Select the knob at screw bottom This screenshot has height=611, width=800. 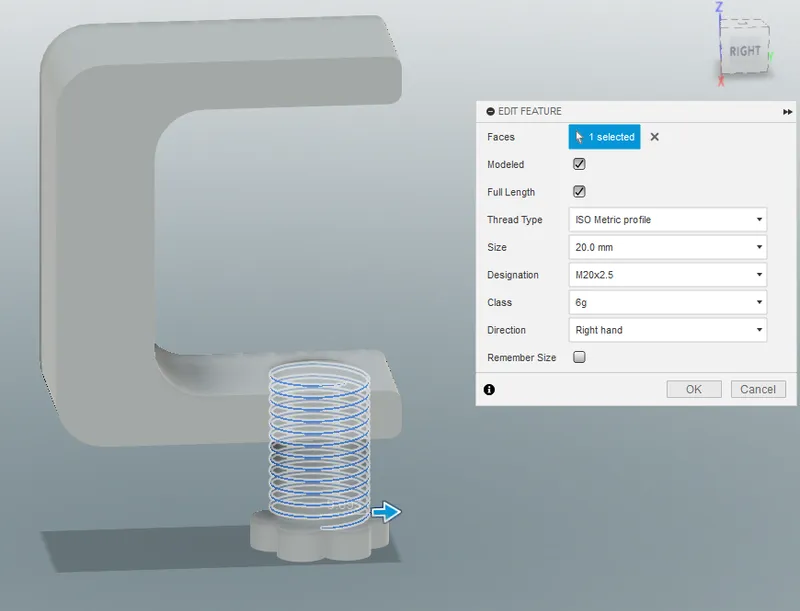[319, 542]
